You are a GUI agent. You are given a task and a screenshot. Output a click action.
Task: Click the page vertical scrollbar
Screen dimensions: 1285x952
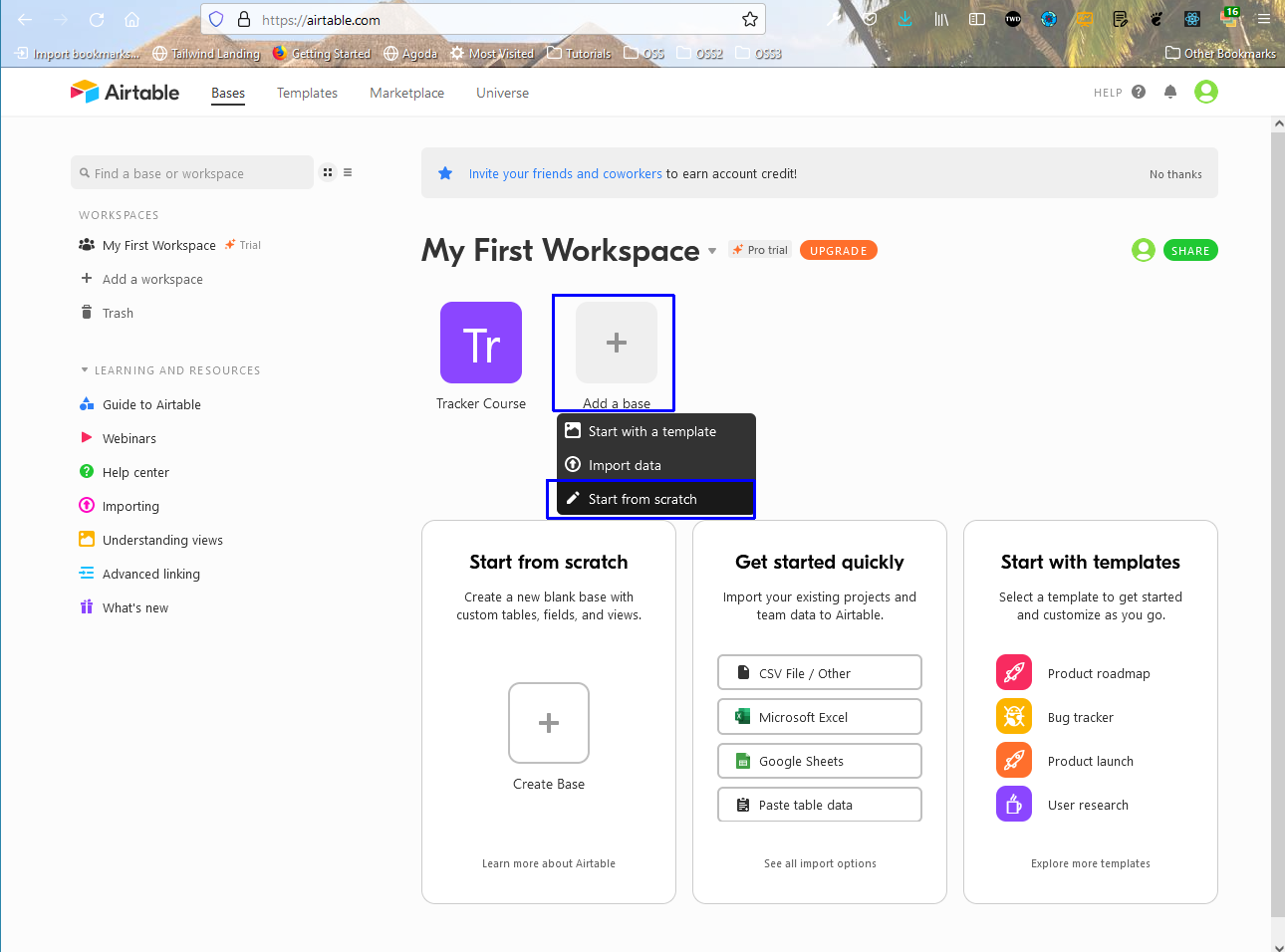point(1278,523)
